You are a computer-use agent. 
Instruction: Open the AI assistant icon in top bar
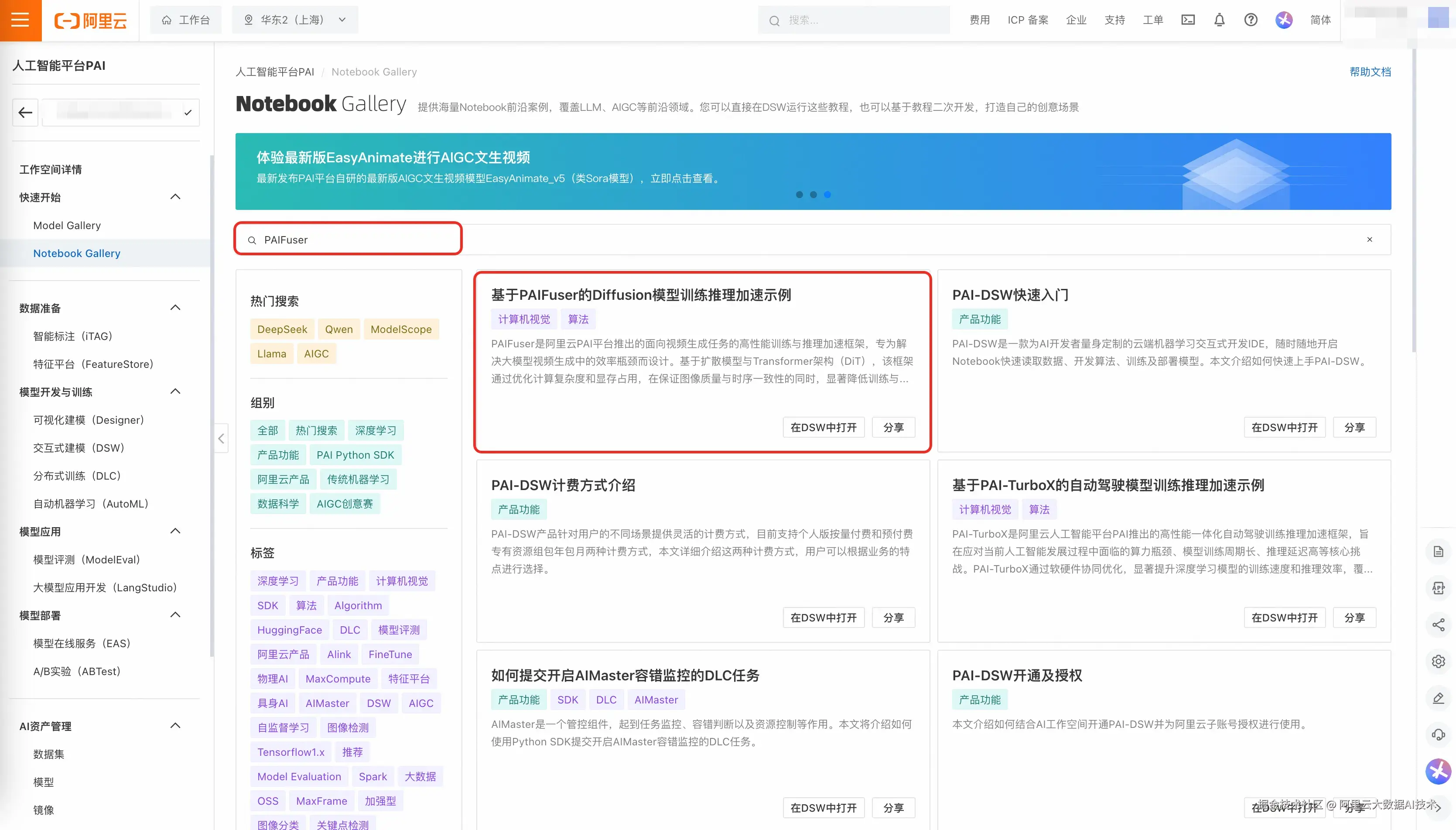click(x=1284, y=19)
